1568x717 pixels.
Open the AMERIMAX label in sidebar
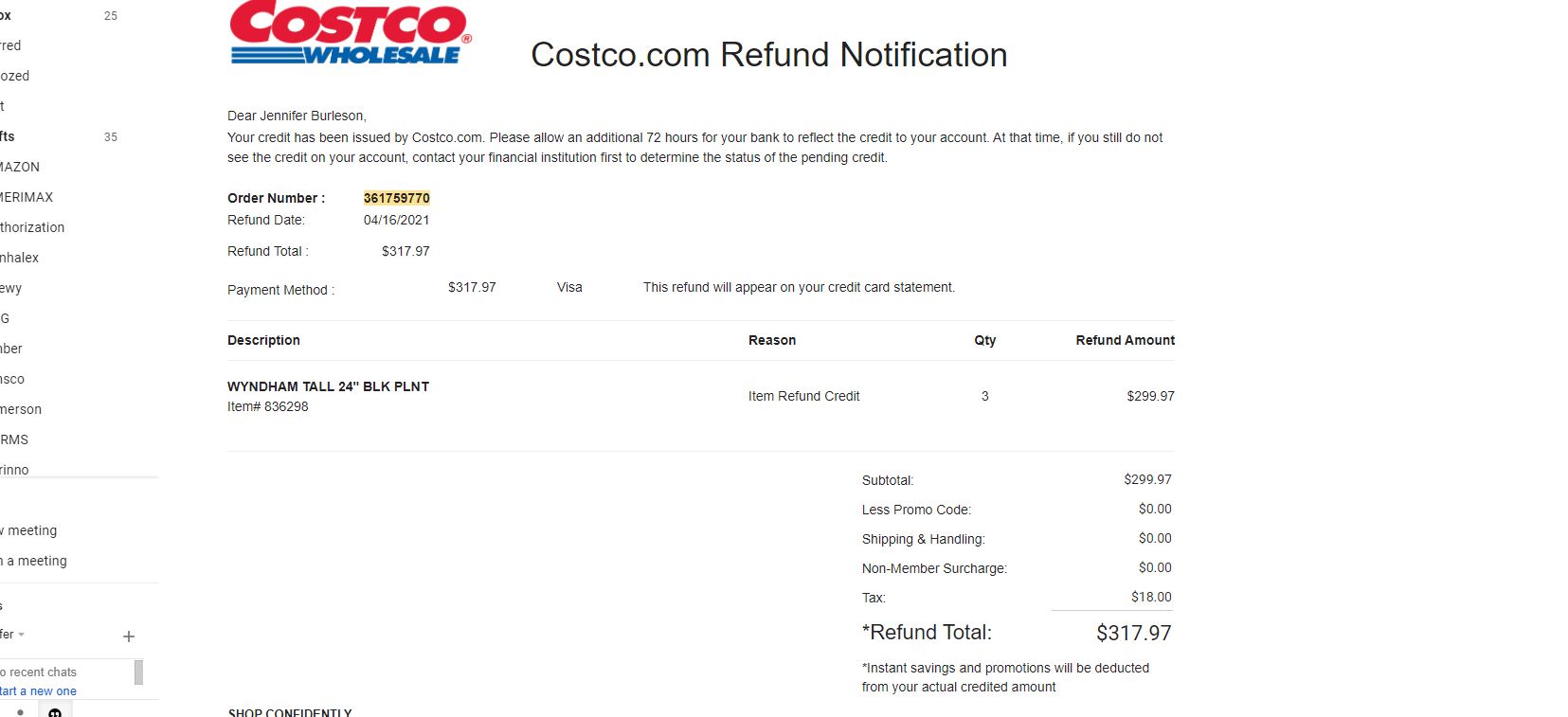(x=27, y=197)
